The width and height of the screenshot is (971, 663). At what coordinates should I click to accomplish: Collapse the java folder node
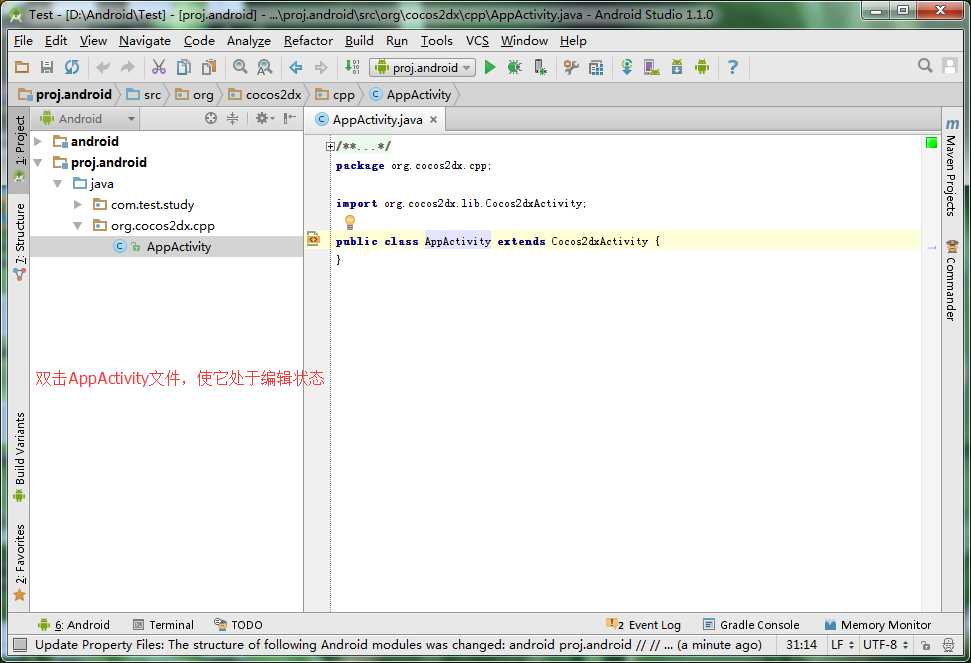pyautogui.click(x=58, y=183)
